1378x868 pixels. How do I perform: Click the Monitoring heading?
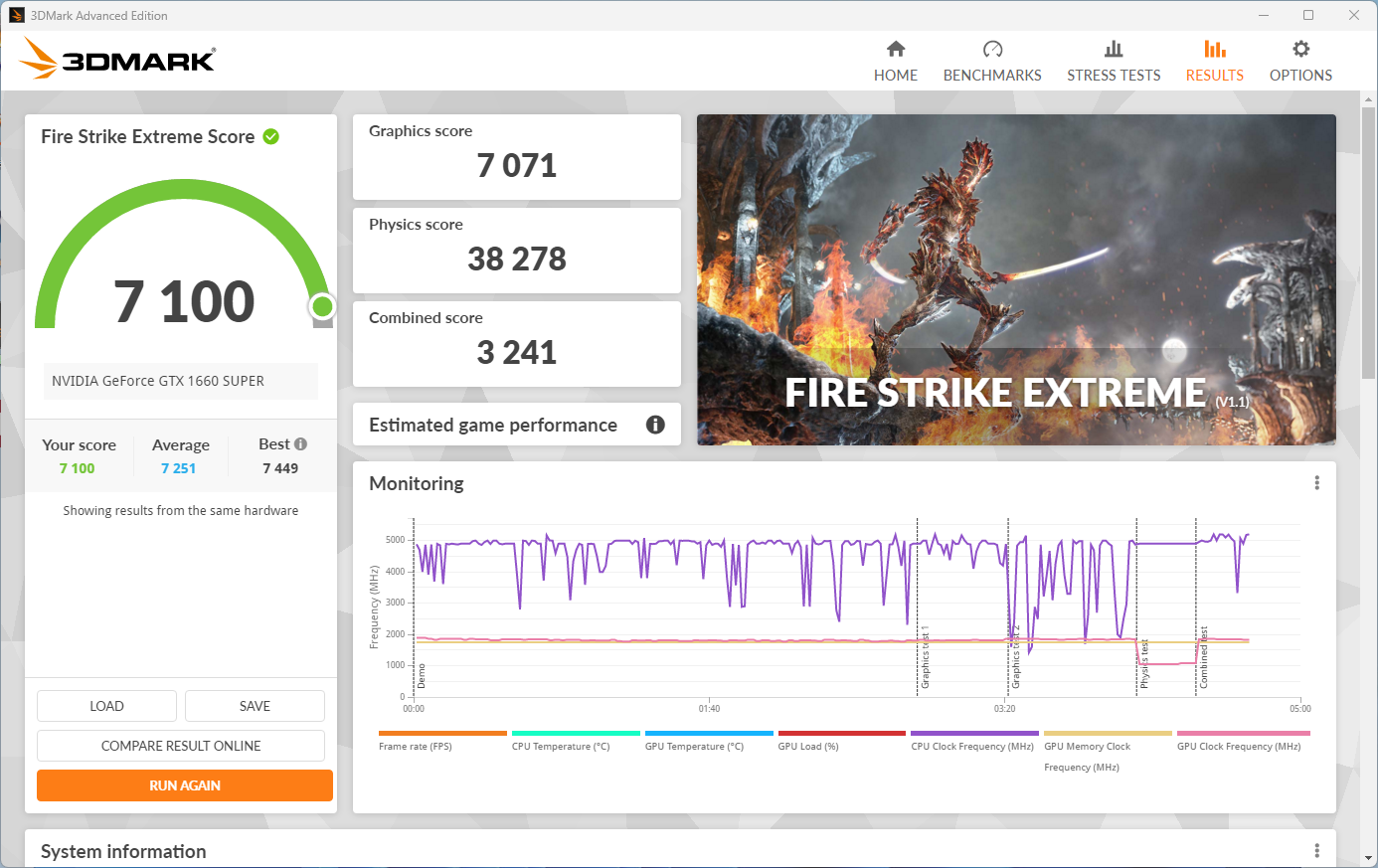[x=417, y=484]
